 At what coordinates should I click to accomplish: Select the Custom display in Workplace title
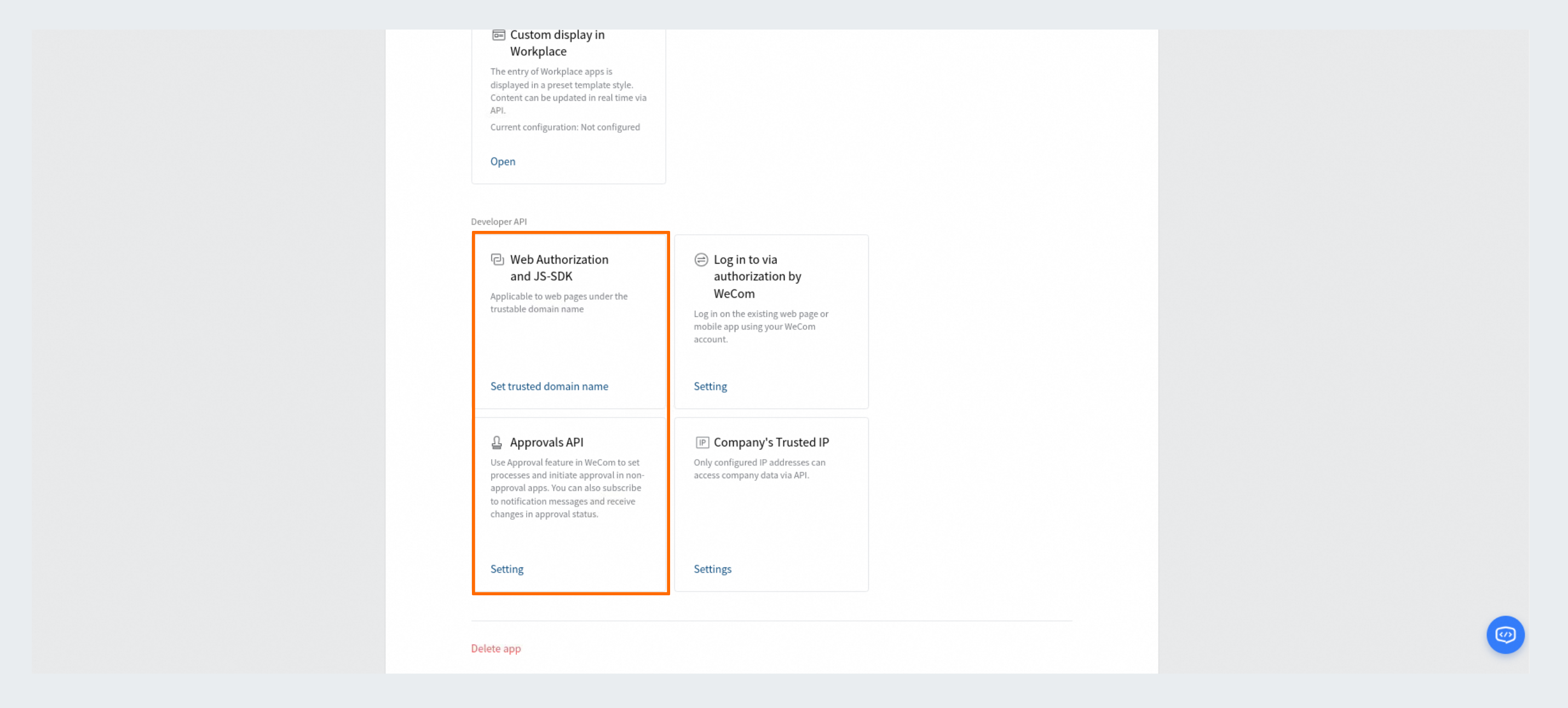(557, 43)
